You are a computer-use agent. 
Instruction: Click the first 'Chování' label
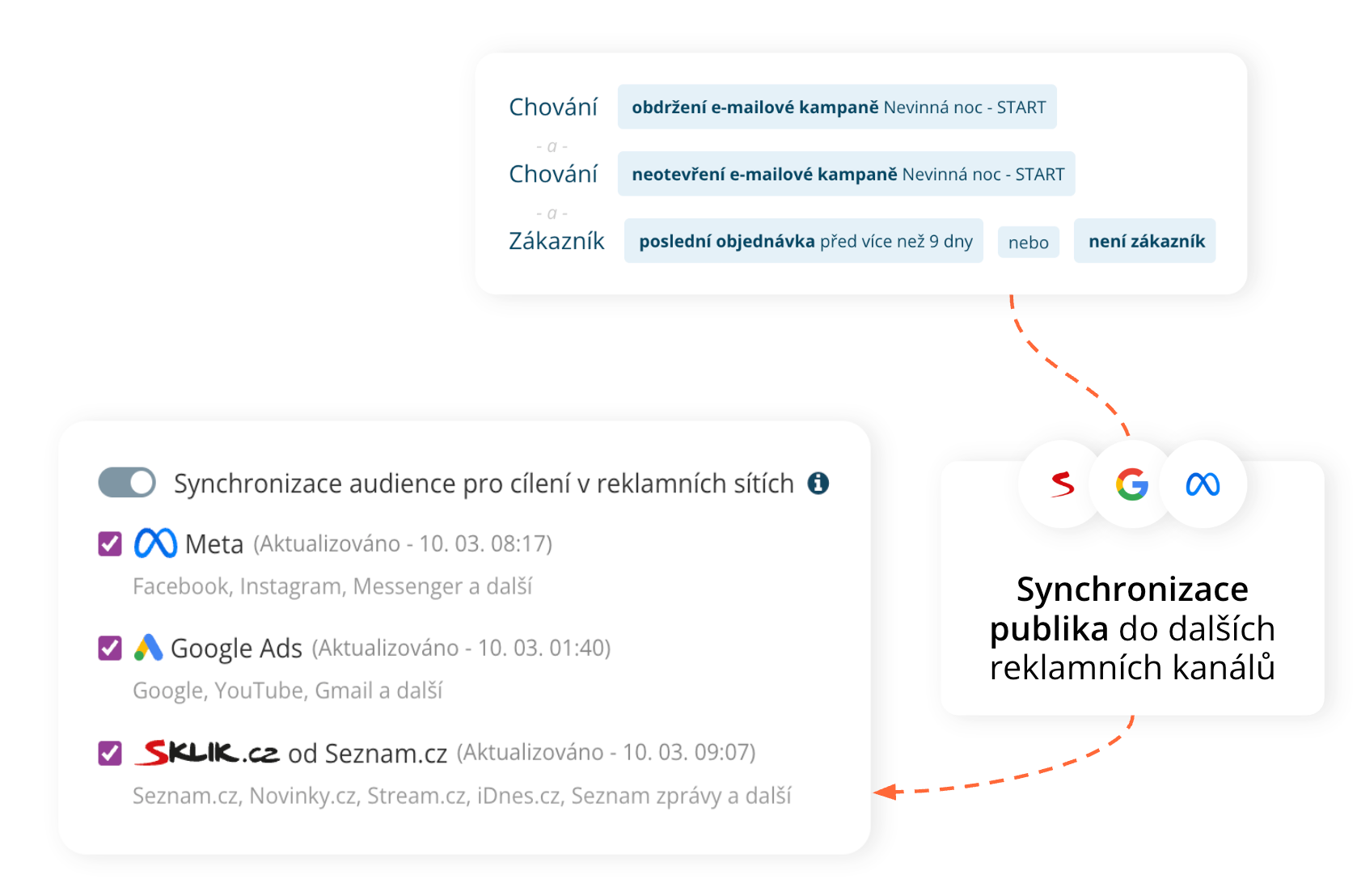(x=553, y=107)
